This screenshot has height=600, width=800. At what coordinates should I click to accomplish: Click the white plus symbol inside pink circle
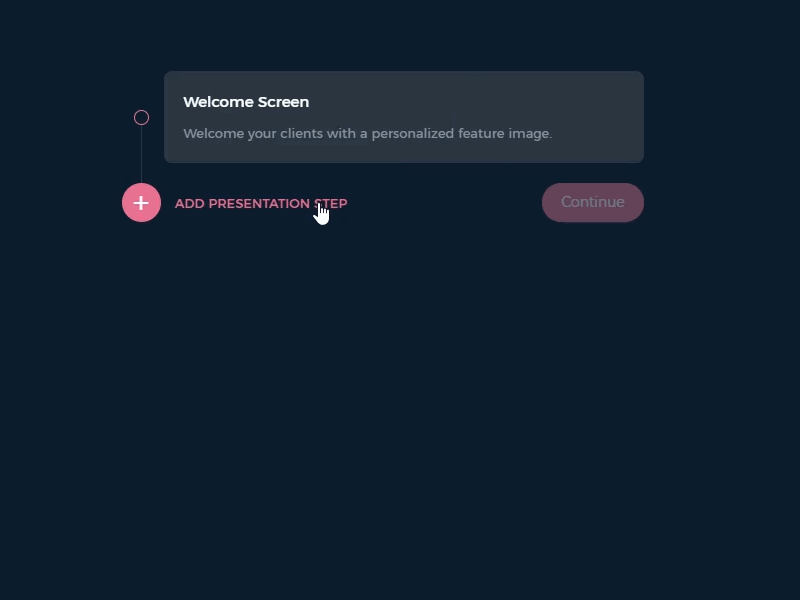click(141, 203)
